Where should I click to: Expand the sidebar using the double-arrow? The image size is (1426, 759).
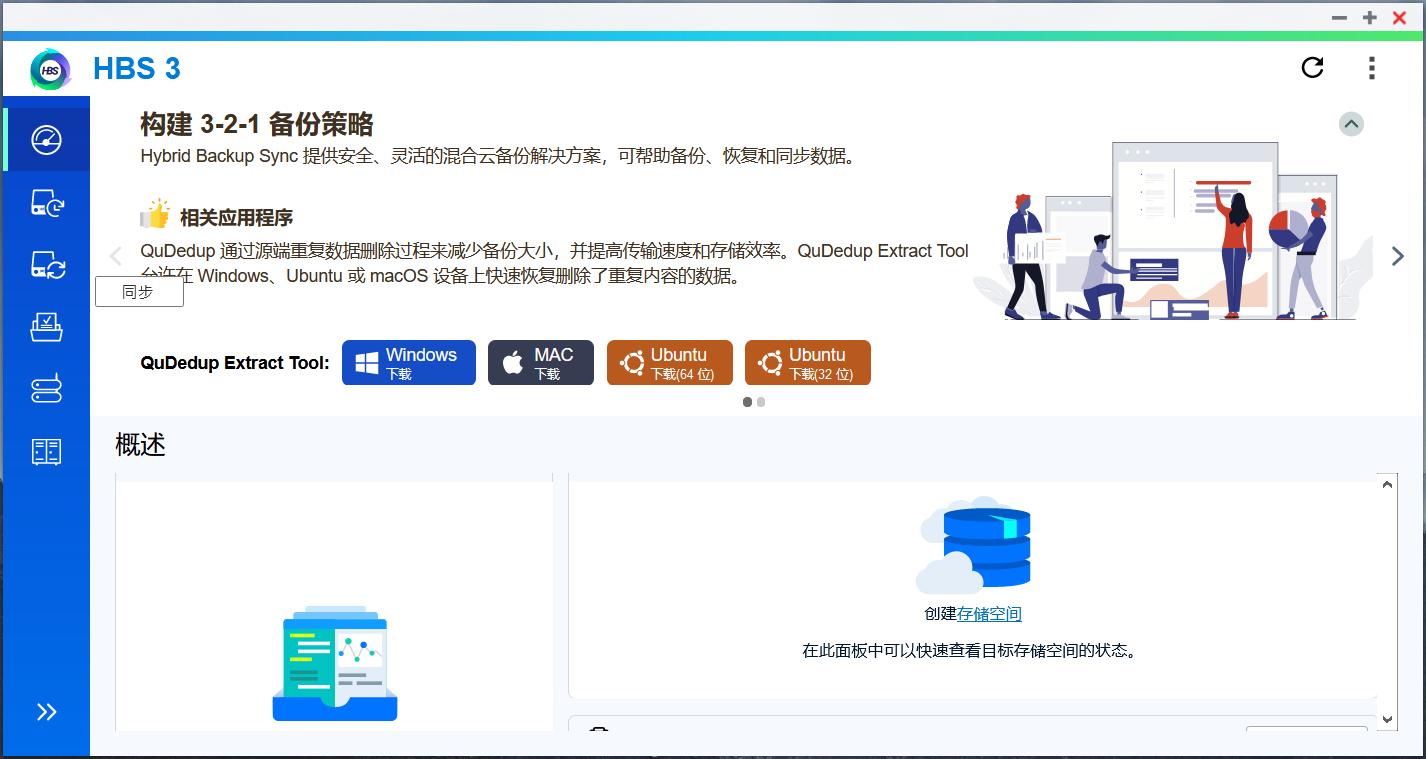click(x=44, y=711)
